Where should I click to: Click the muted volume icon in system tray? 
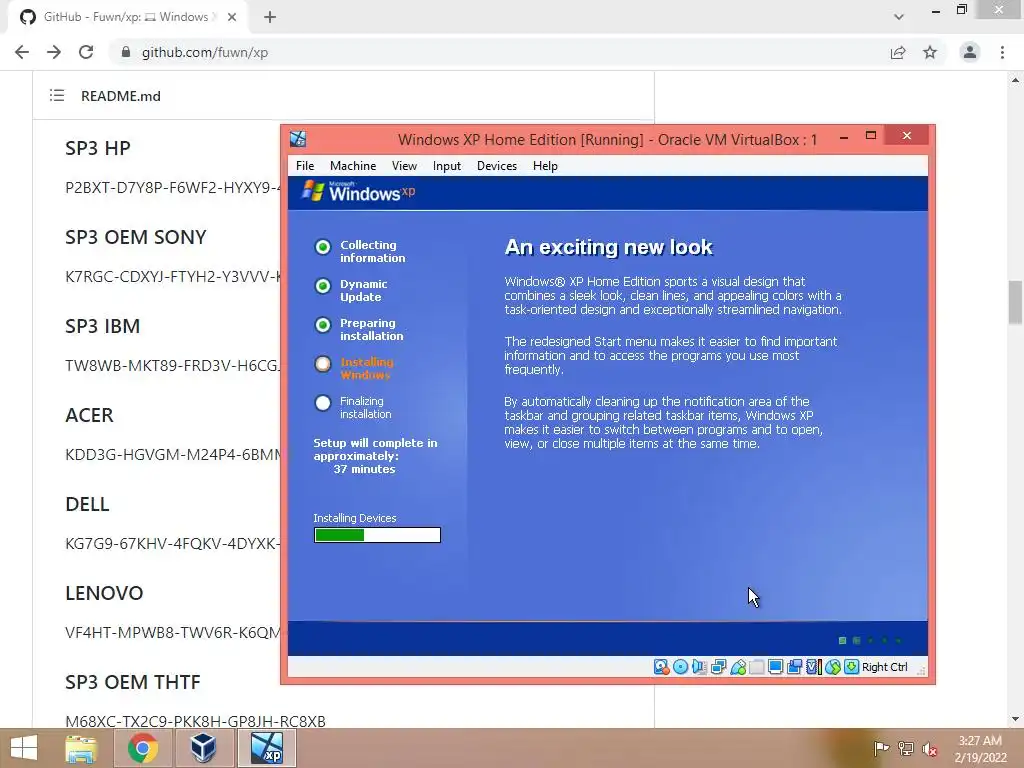pos(930,748)
